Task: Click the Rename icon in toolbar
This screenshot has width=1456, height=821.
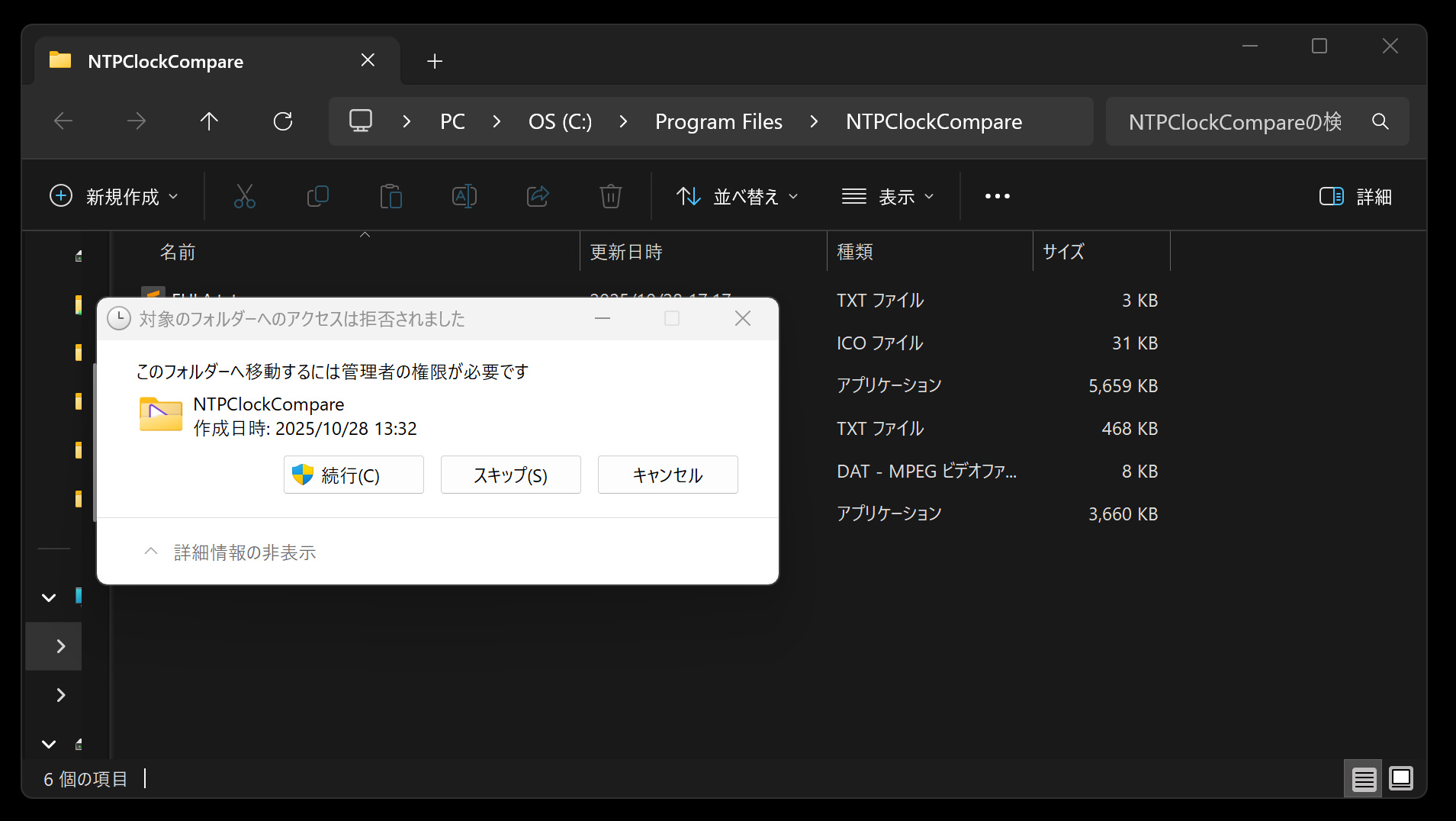Action: pos(464,196)
